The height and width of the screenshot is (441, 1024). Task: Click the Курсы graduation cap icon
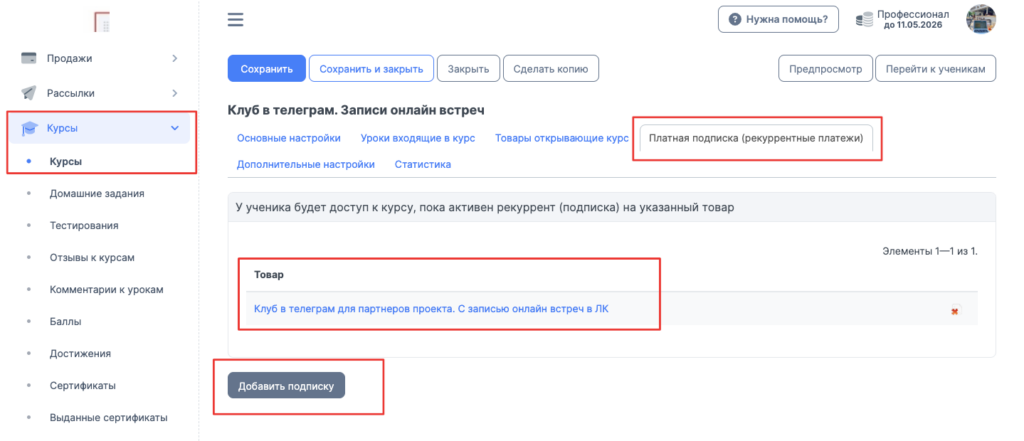pos(30,128)
